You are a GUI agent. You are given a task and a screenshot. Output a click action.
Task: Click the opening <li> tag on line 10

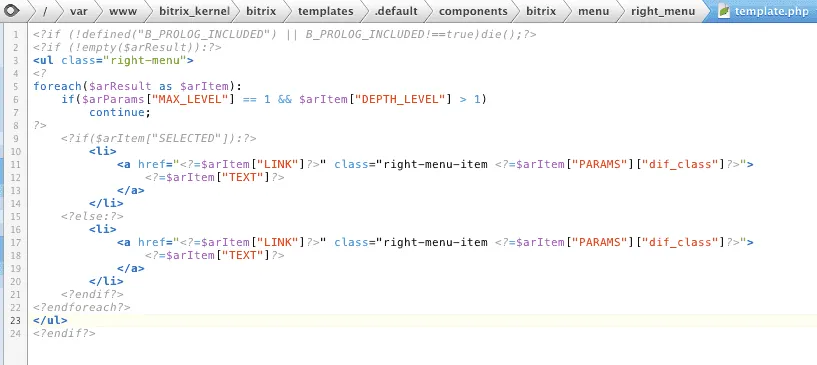pos(103,152)
